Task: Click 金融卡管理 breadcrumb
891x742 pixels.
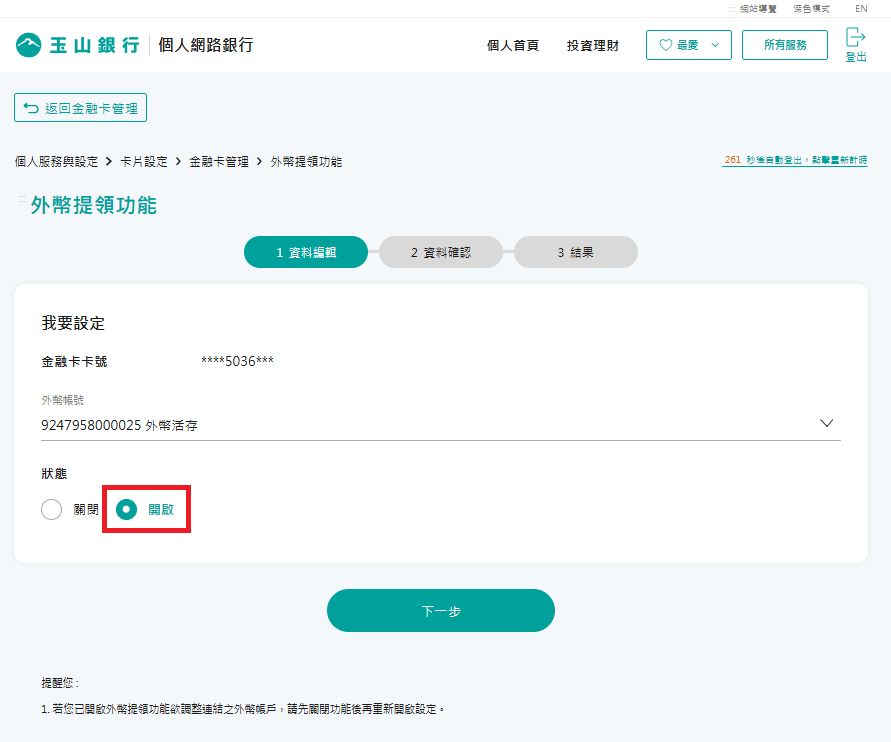Action: point(219,162)
